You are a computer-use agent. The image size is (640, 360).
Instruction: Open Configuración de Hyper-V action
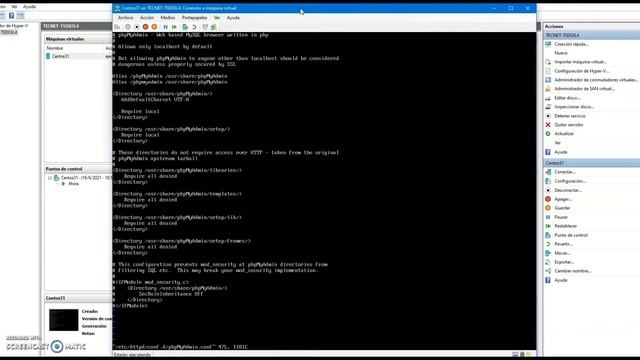coord(581,71)
